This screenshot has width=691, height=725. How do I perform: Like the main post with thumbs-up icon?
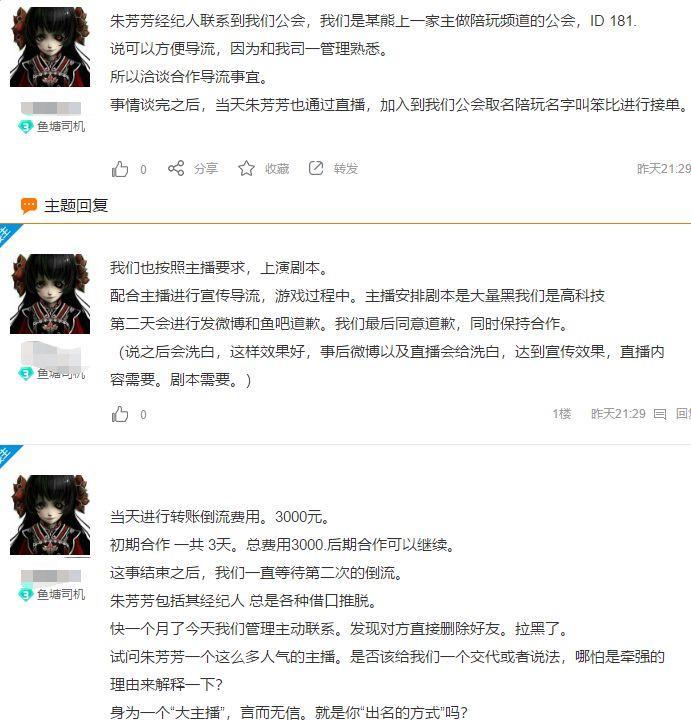pos(120,169)
